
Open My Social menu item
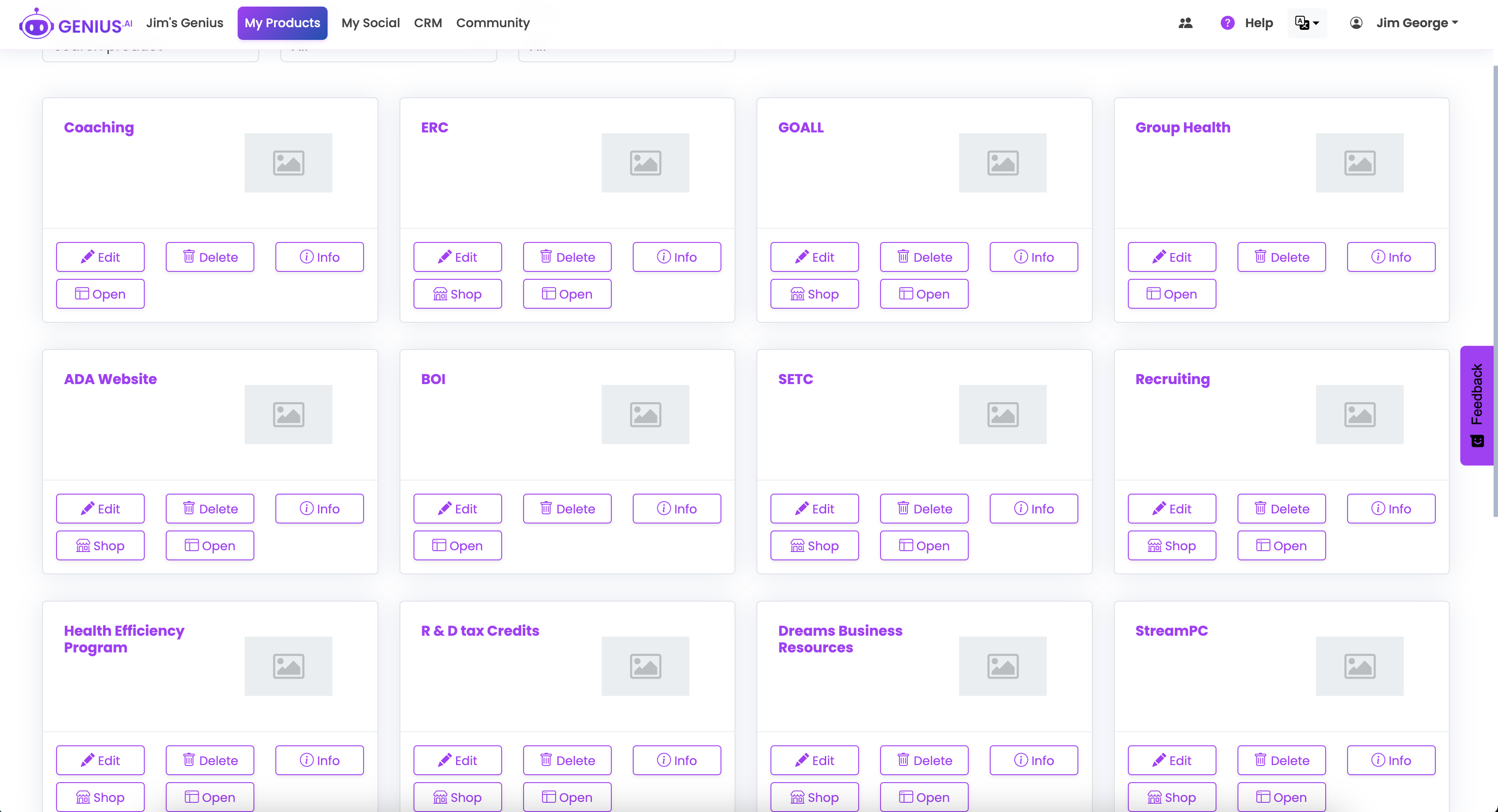tap(371, 23)
